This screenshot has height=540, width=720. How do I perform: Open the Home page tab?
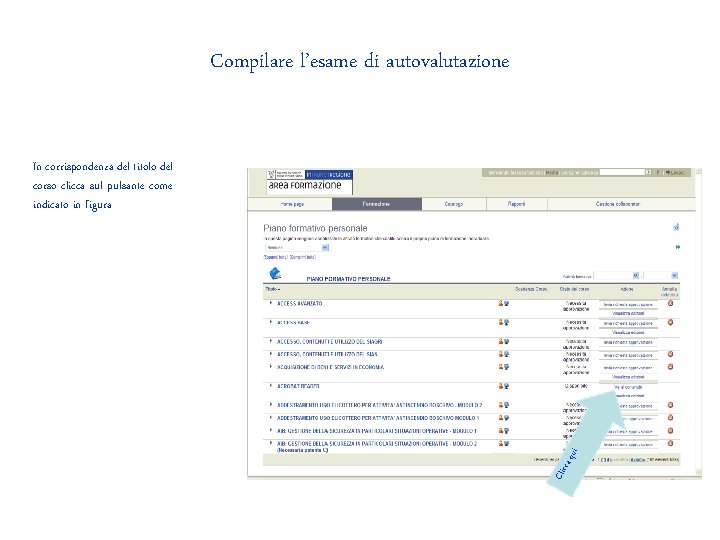tap(292, 204)
